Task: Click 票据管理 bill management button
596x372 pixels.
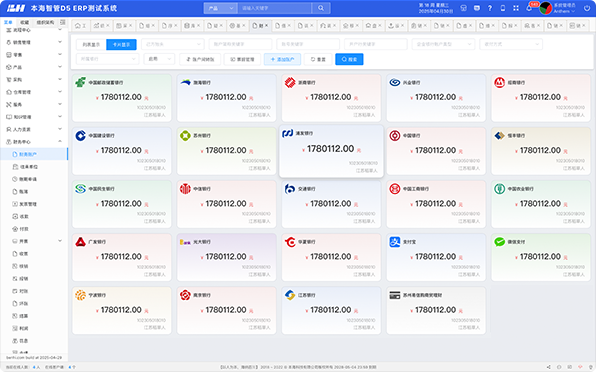Action: (x=242, y=59)
